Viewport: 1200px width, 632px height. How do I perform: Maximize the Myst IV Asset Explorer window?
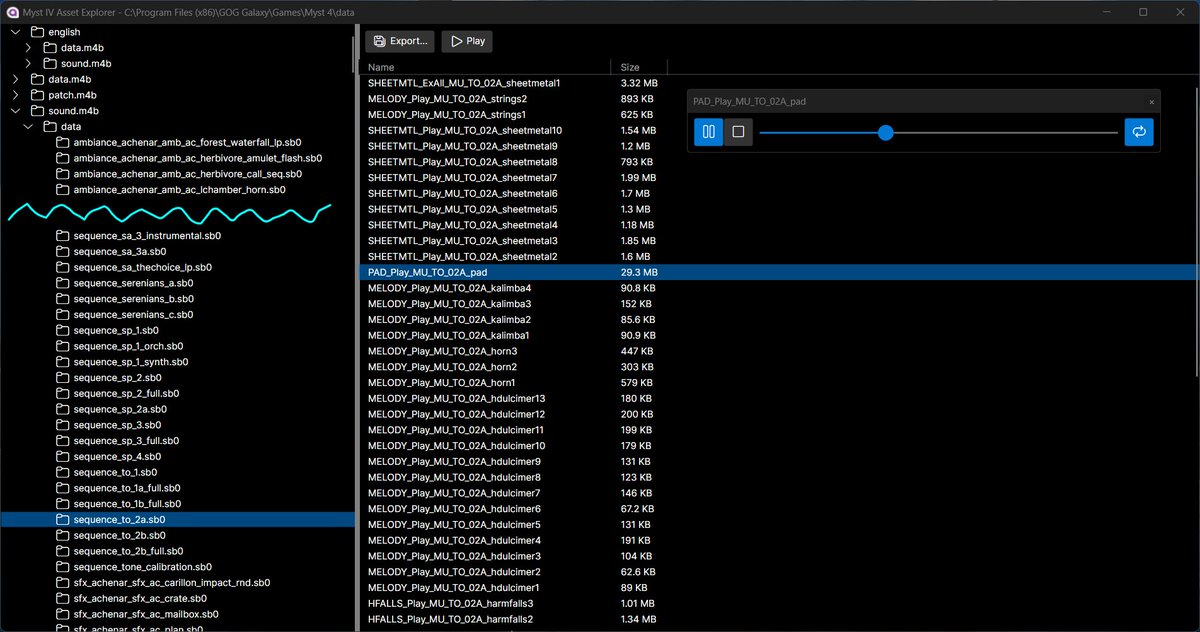click(x=1143, y=11)
